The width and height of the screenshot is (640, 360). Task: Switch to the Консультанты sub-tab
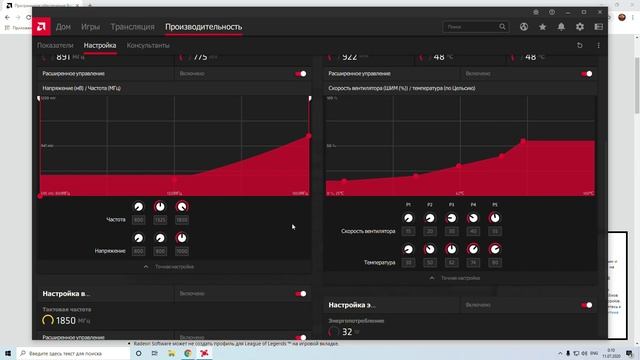(148, 45)
